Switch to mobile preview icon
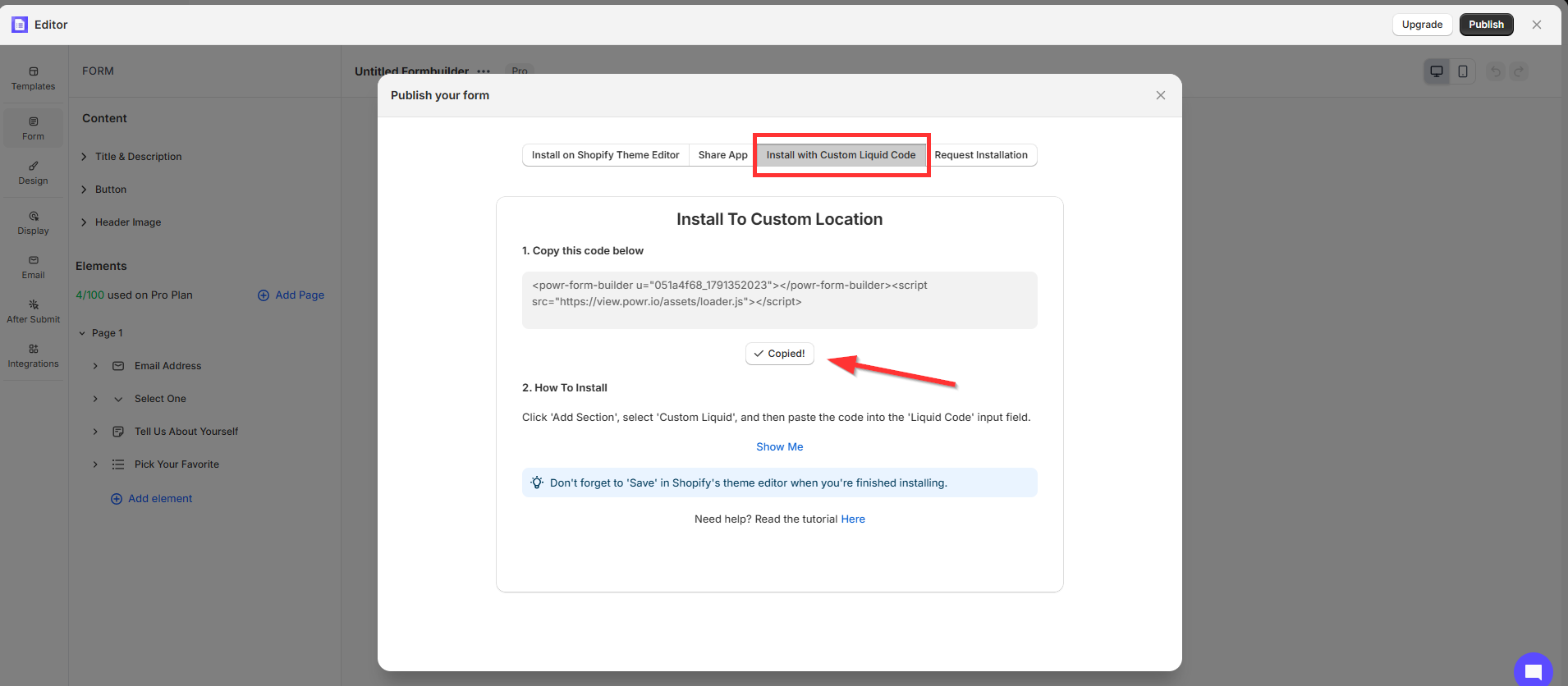This screenshot has width=1568, height=686. tap(1463, 71)
